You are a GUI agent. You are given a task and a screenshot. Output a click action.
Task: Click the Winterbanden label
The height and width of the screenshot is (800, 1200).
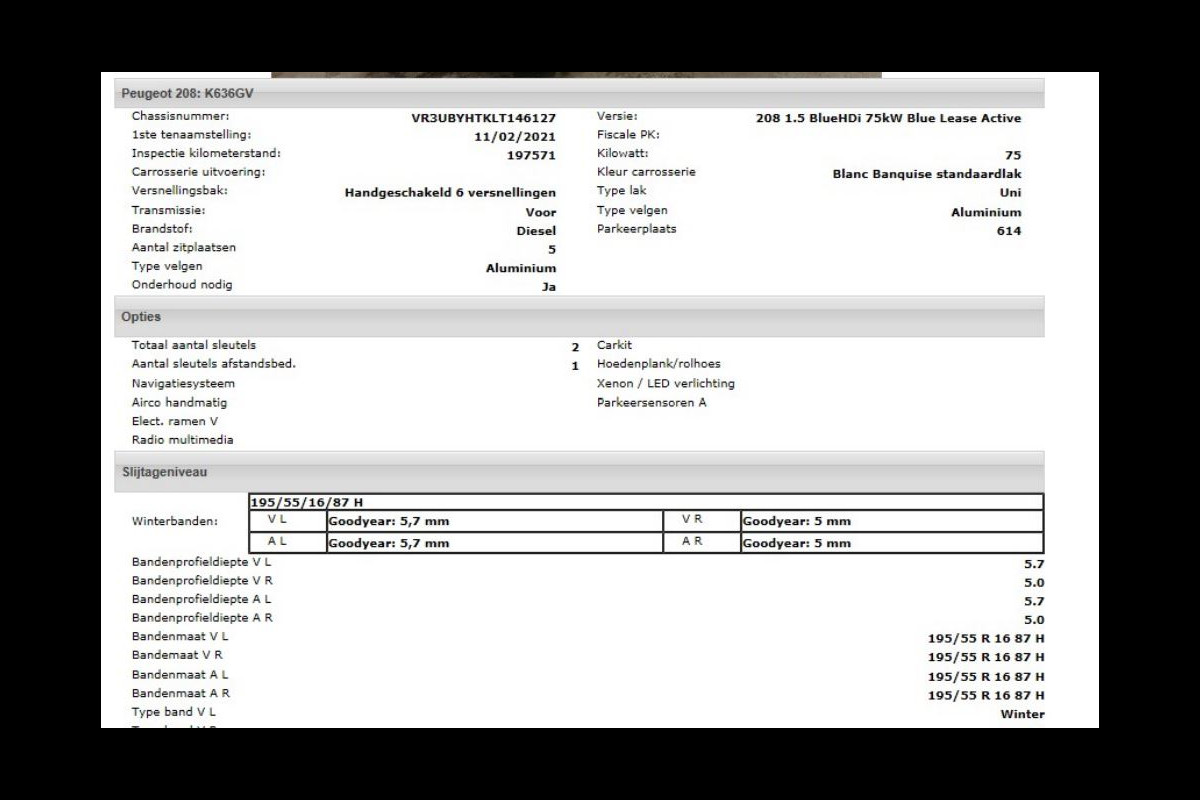tap(174, 522)
